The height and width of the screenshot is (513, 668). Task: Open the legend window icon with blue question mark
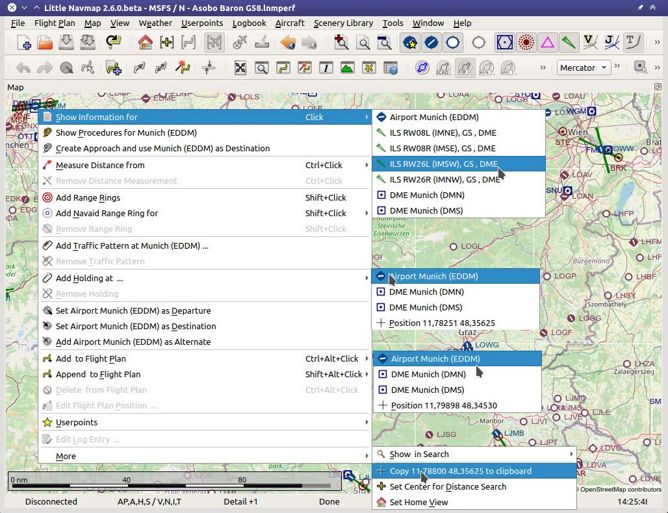coord(391,68)
